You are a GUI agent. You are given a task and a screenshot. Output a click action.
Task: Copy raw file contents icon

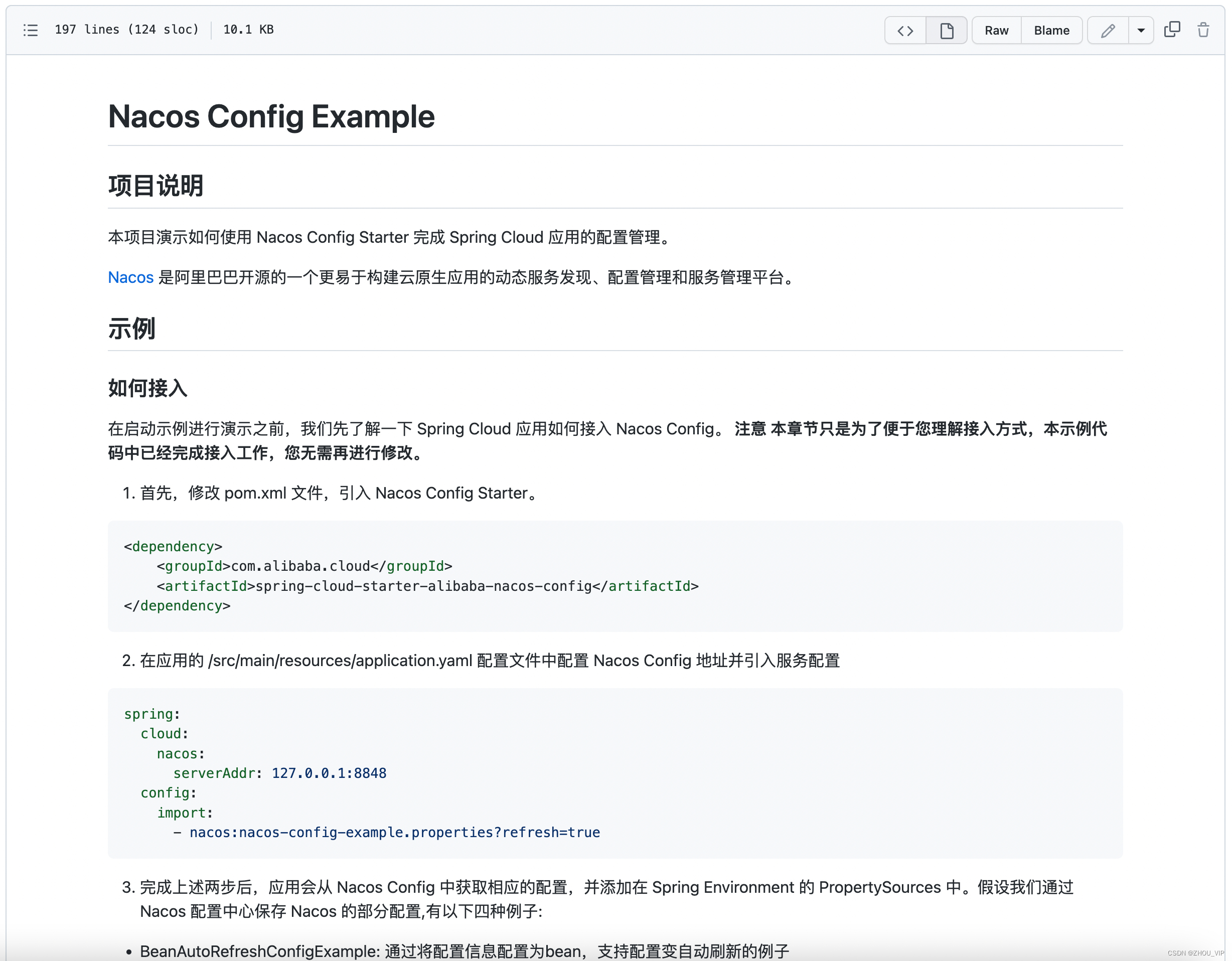[x=1172, y=29]
